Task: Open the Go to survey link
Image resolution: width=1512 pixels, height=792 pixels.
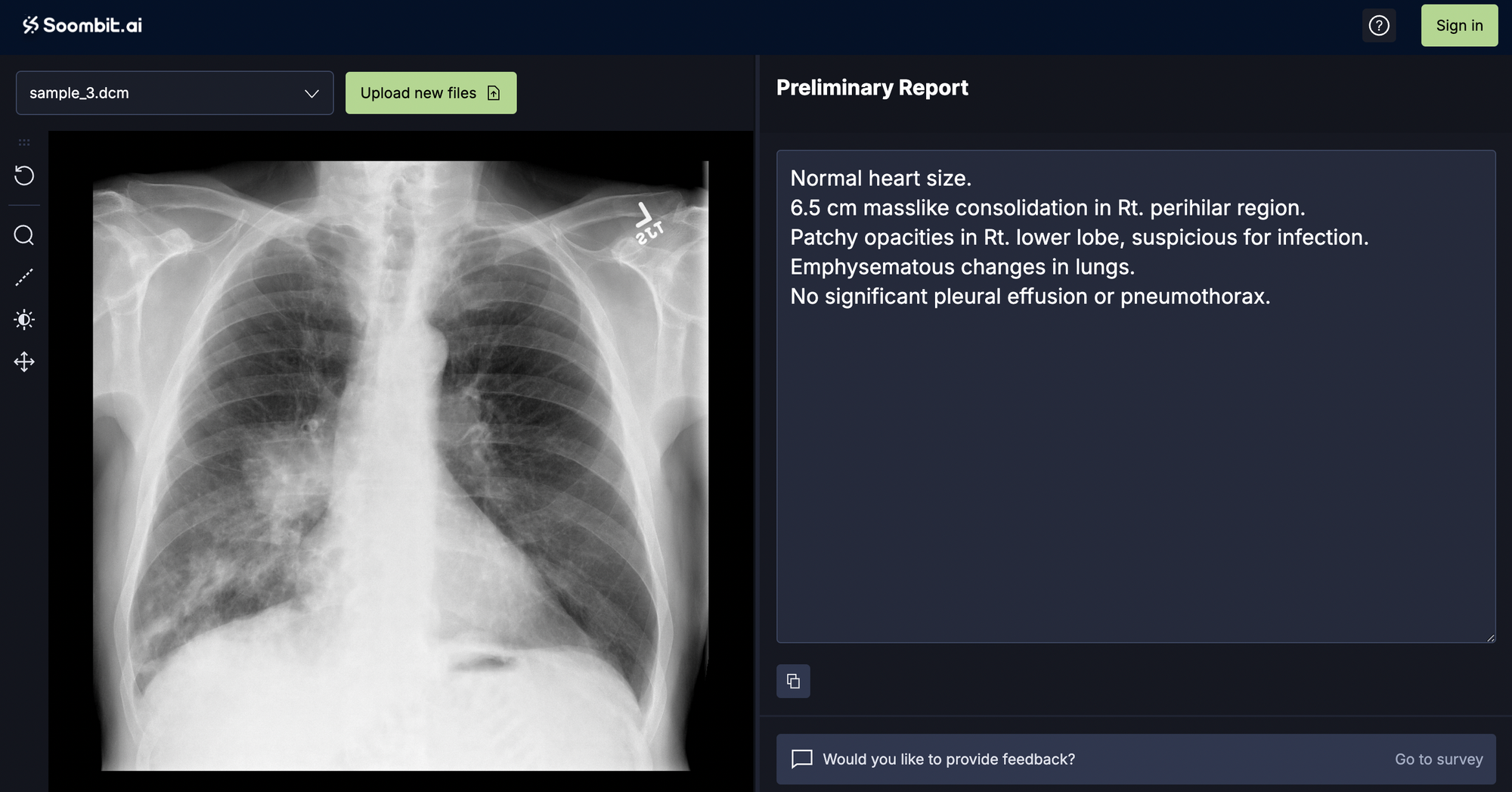Action: tap(1439, 759)
